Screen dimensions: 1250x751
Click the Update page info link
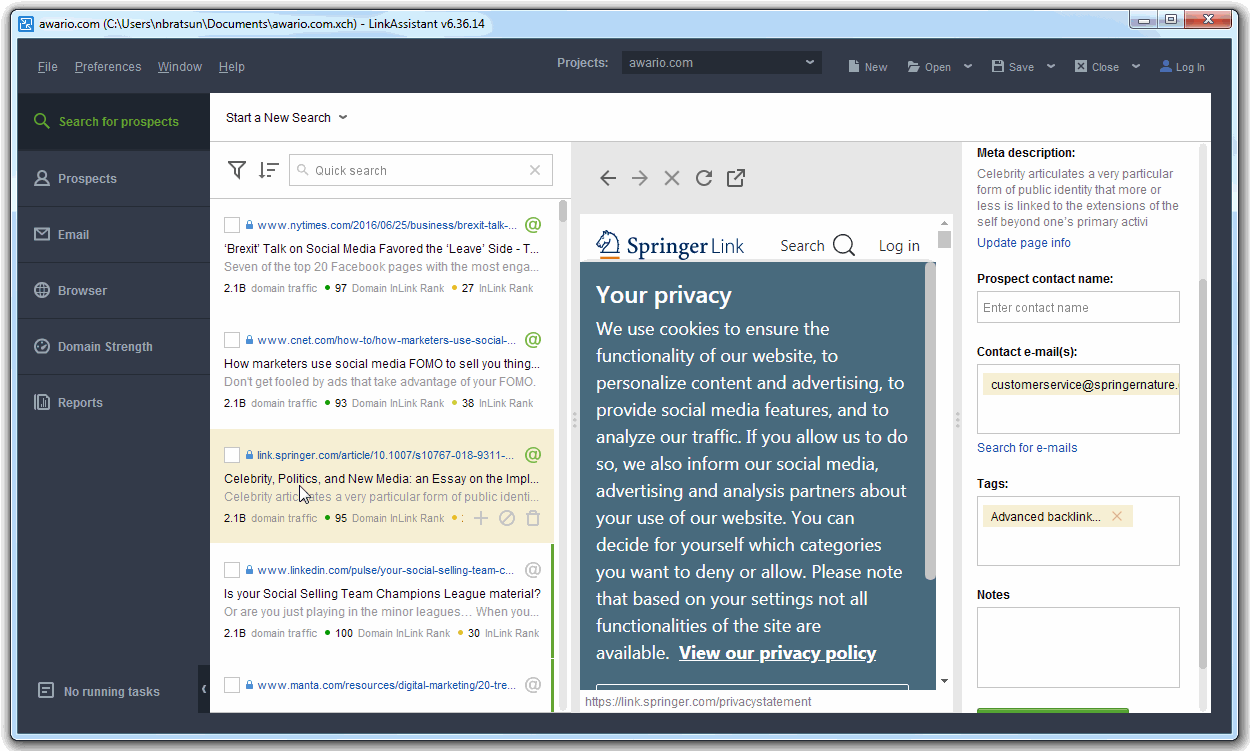[1023, 243]
